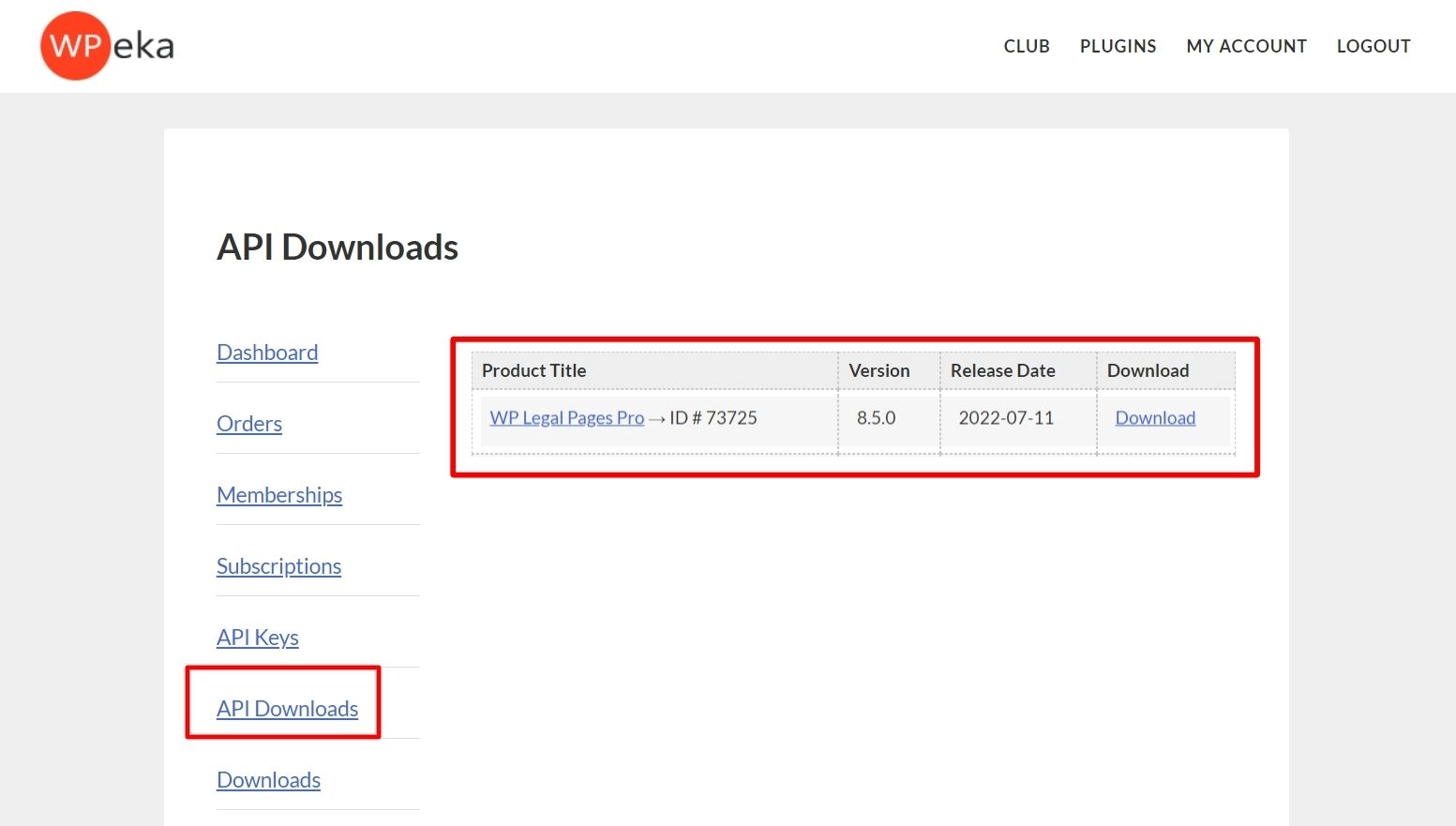Click the WPeka logo
This screenshot has width=1456, height=826.
pyautogui.click(x=106, y=45)
